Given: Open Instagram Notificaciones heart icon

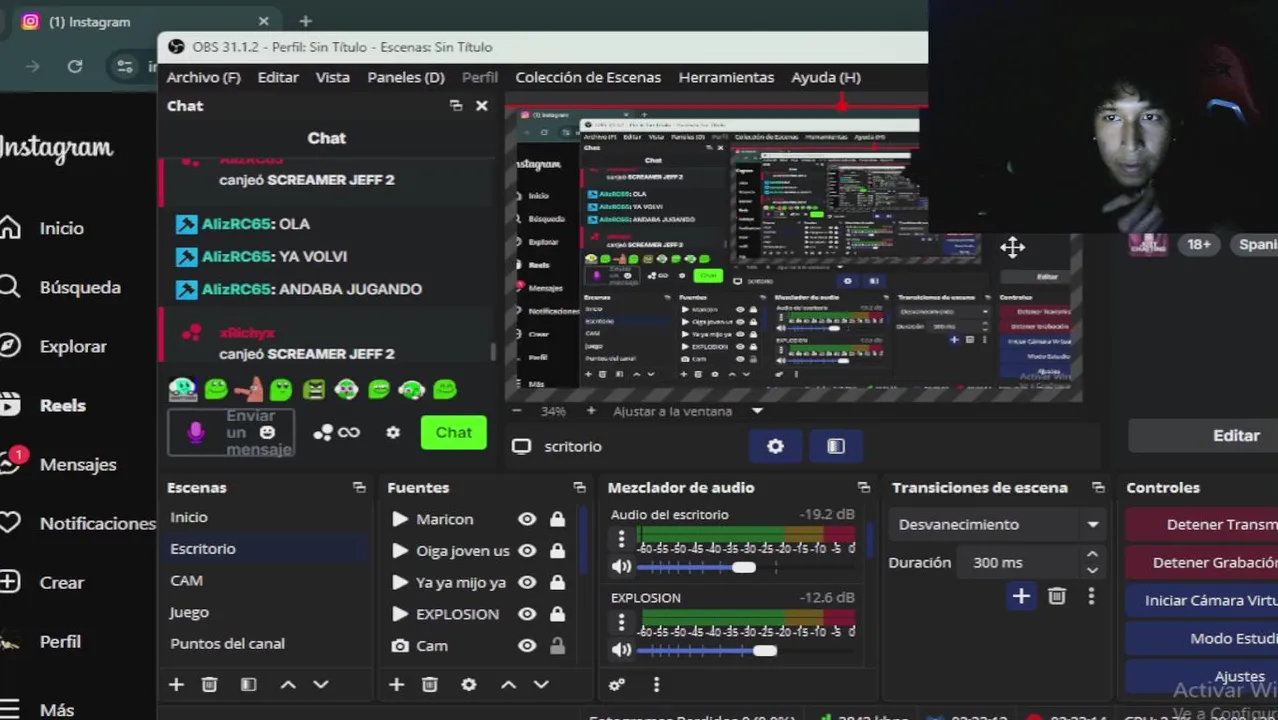Looking at the screenshot, I should 9,523.
